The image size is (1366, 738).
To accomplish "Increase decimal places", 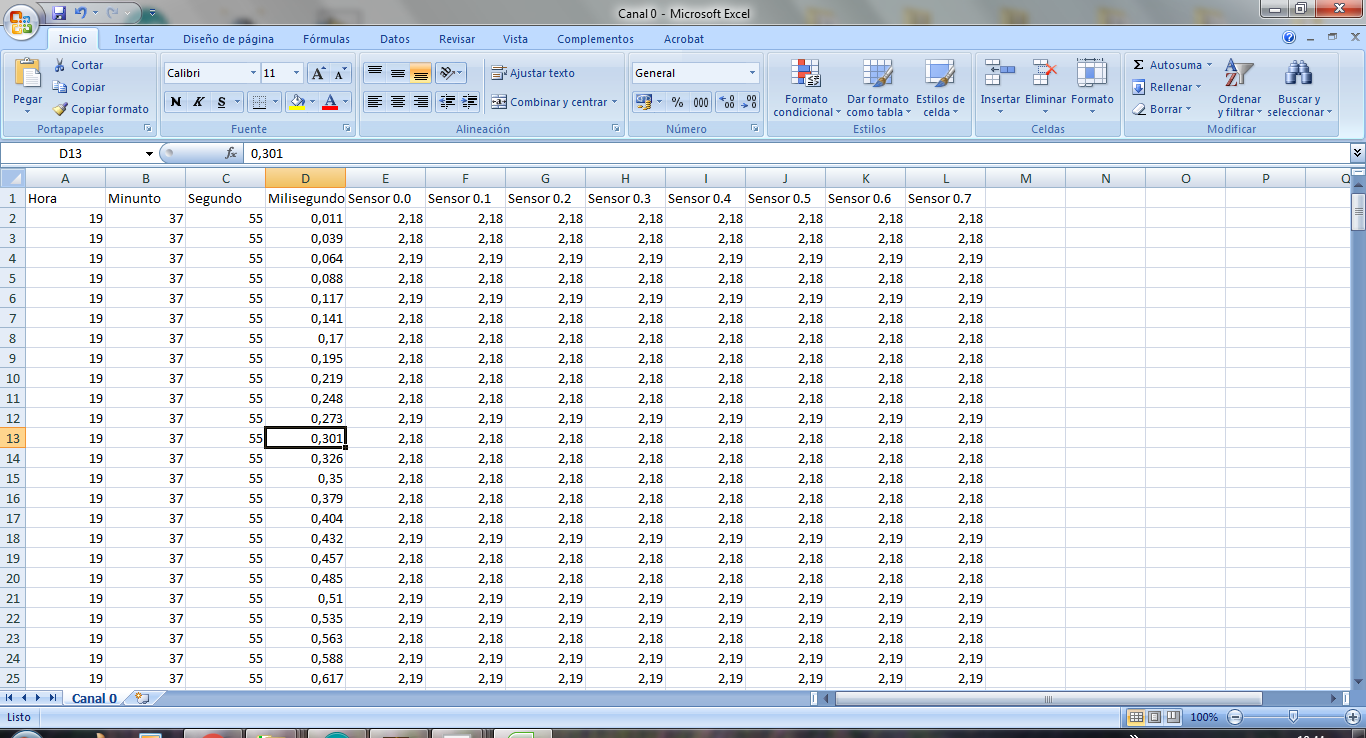I will [727, 102].
